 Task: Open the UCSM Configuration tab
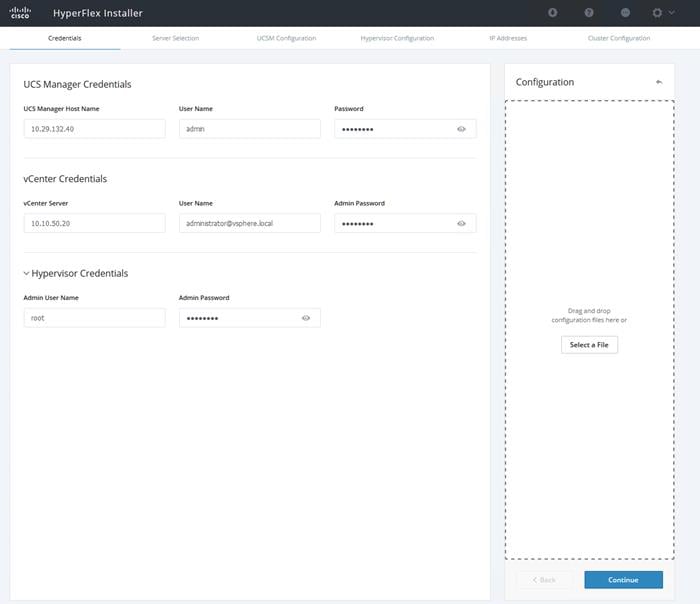point(286,38)
